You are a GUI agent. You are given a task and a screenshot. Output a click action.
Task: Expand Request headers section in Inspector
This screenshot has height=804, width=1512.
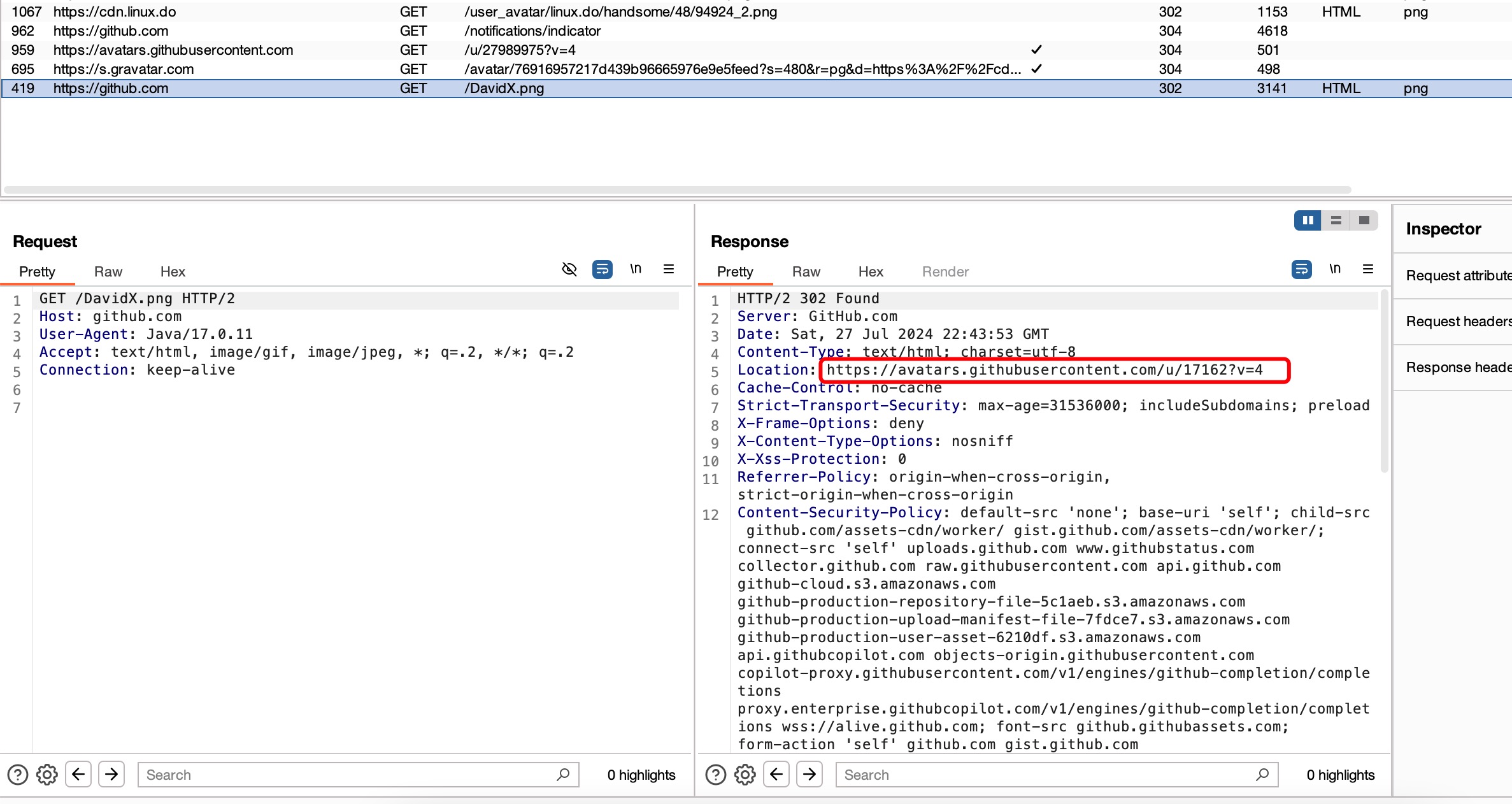(1457, 322)
